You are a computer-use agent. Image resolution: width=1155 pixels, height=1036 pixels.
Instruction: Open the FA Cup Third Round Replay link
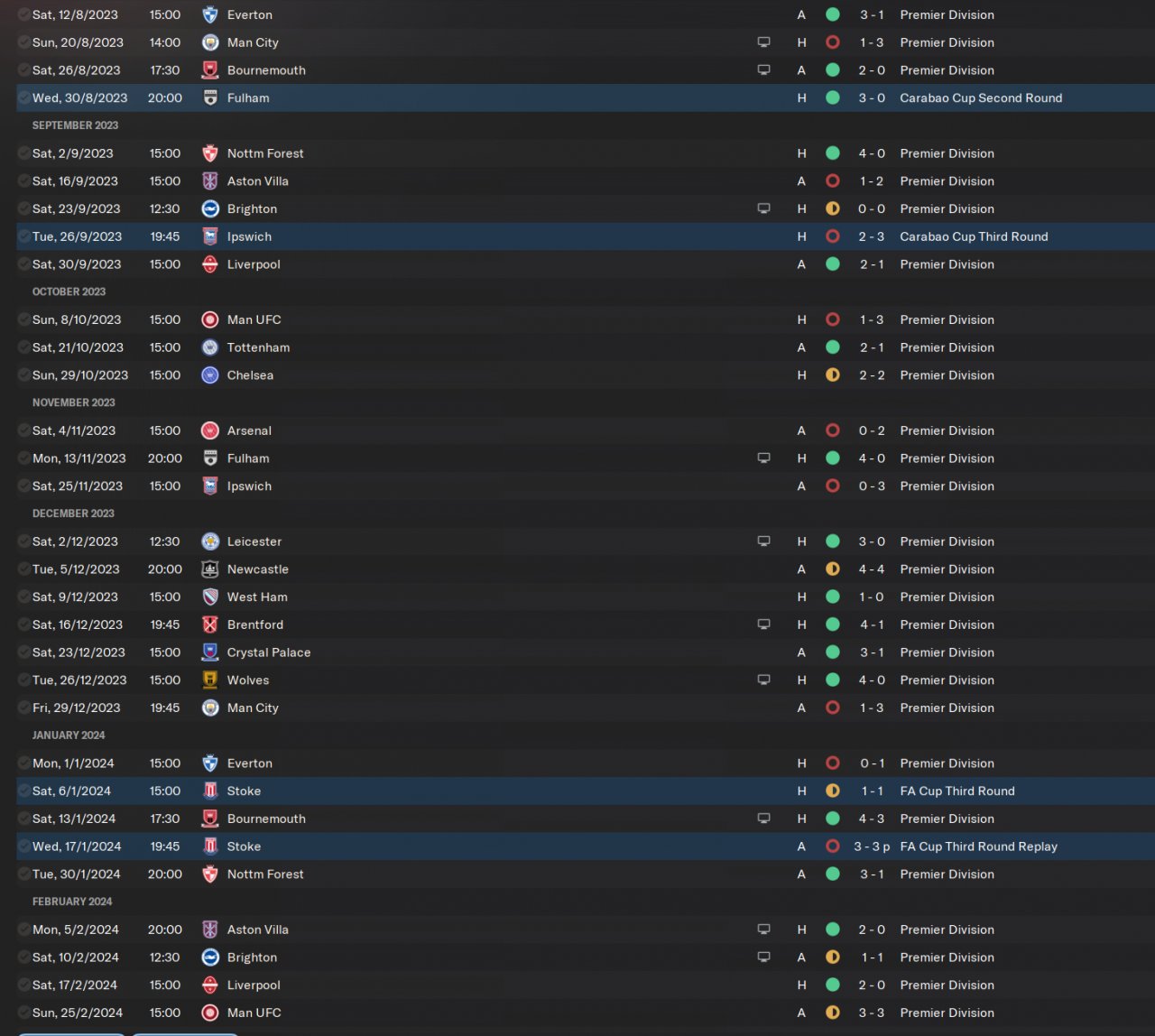pyautogui.click(x=978, y=846)
